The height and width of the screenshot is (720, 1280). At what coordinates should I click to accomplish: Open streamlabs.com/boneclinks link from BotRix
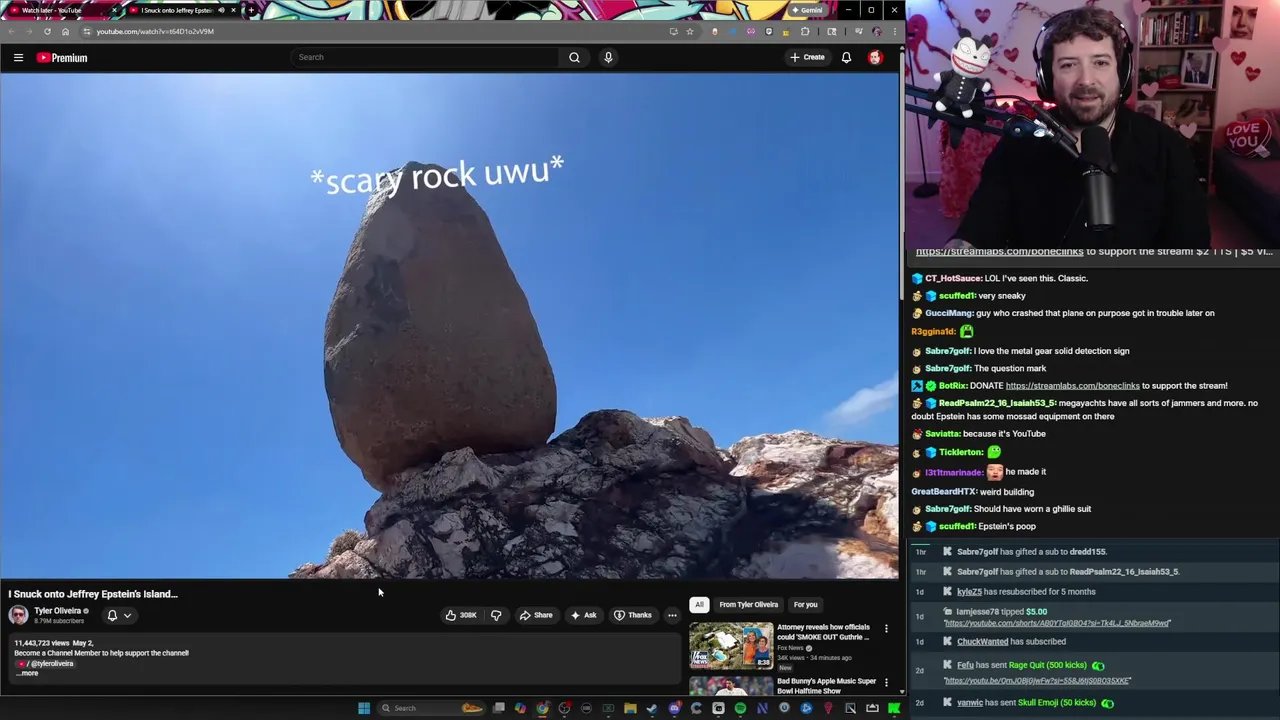click(x=1072, y=386)
